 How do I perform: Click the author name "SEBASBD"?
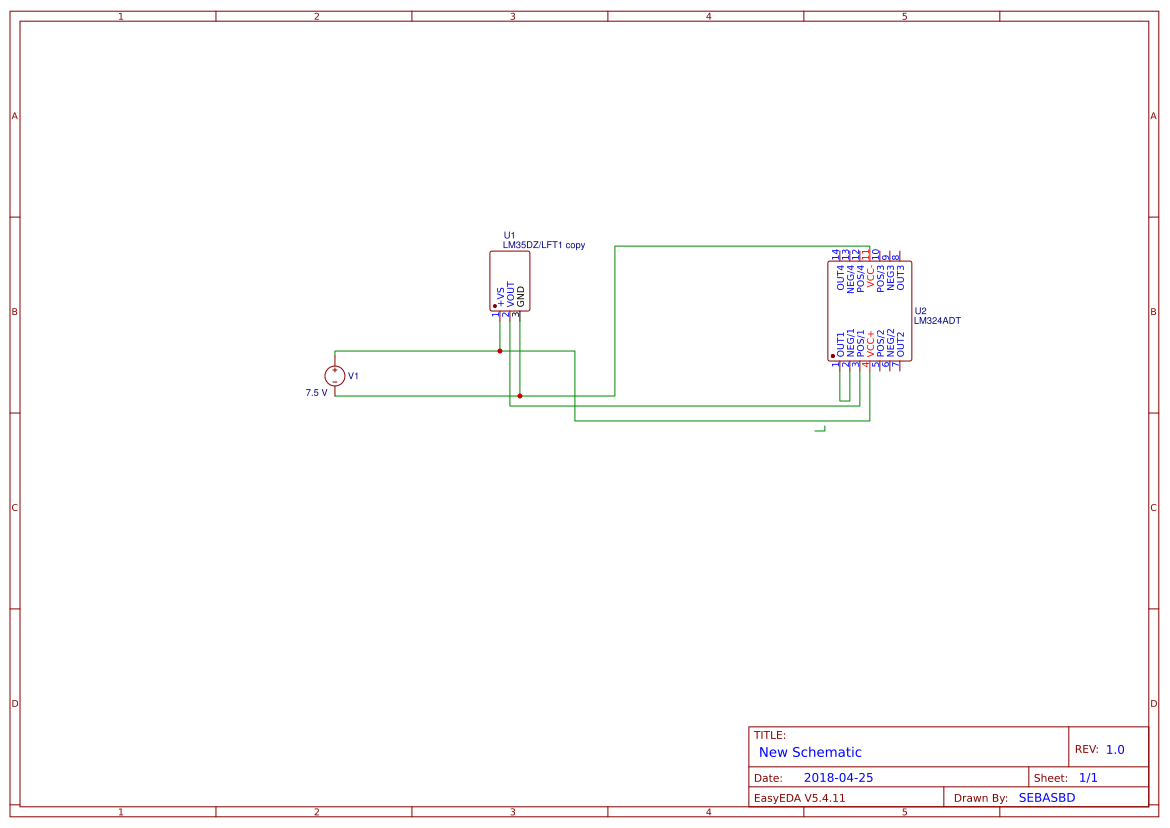pyautogui.click(x=1047, y=798)
